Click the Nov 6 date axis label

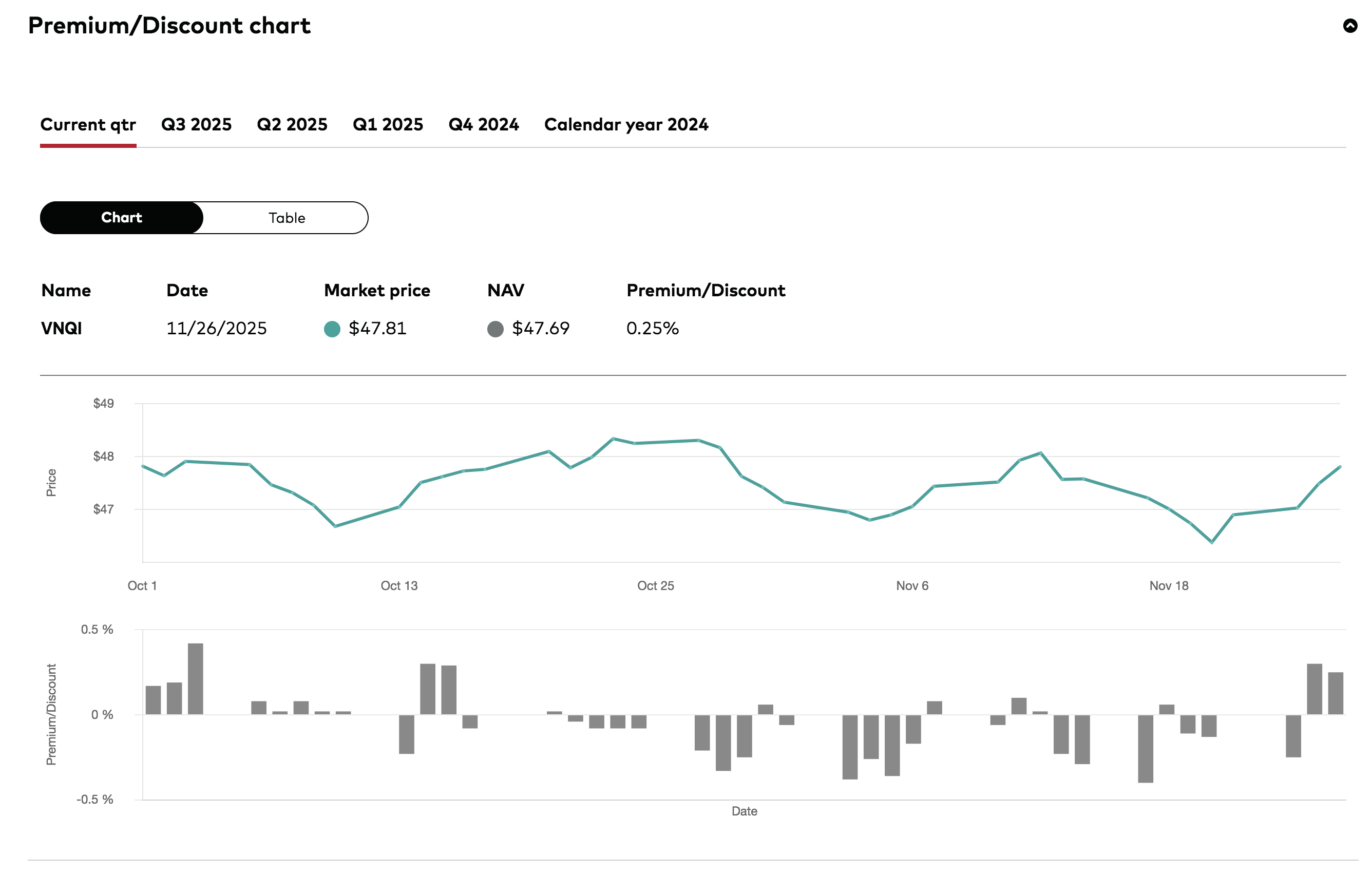(x=911, y=586)
